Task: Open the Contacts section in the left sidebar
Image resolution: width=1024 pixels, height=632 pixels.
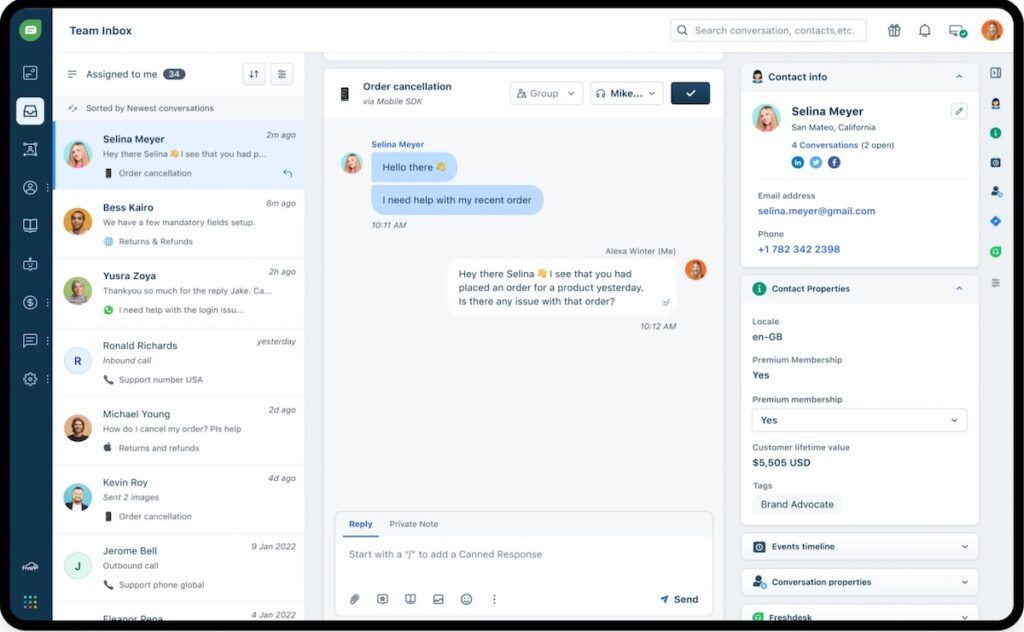Action: [x=30, y=186]
